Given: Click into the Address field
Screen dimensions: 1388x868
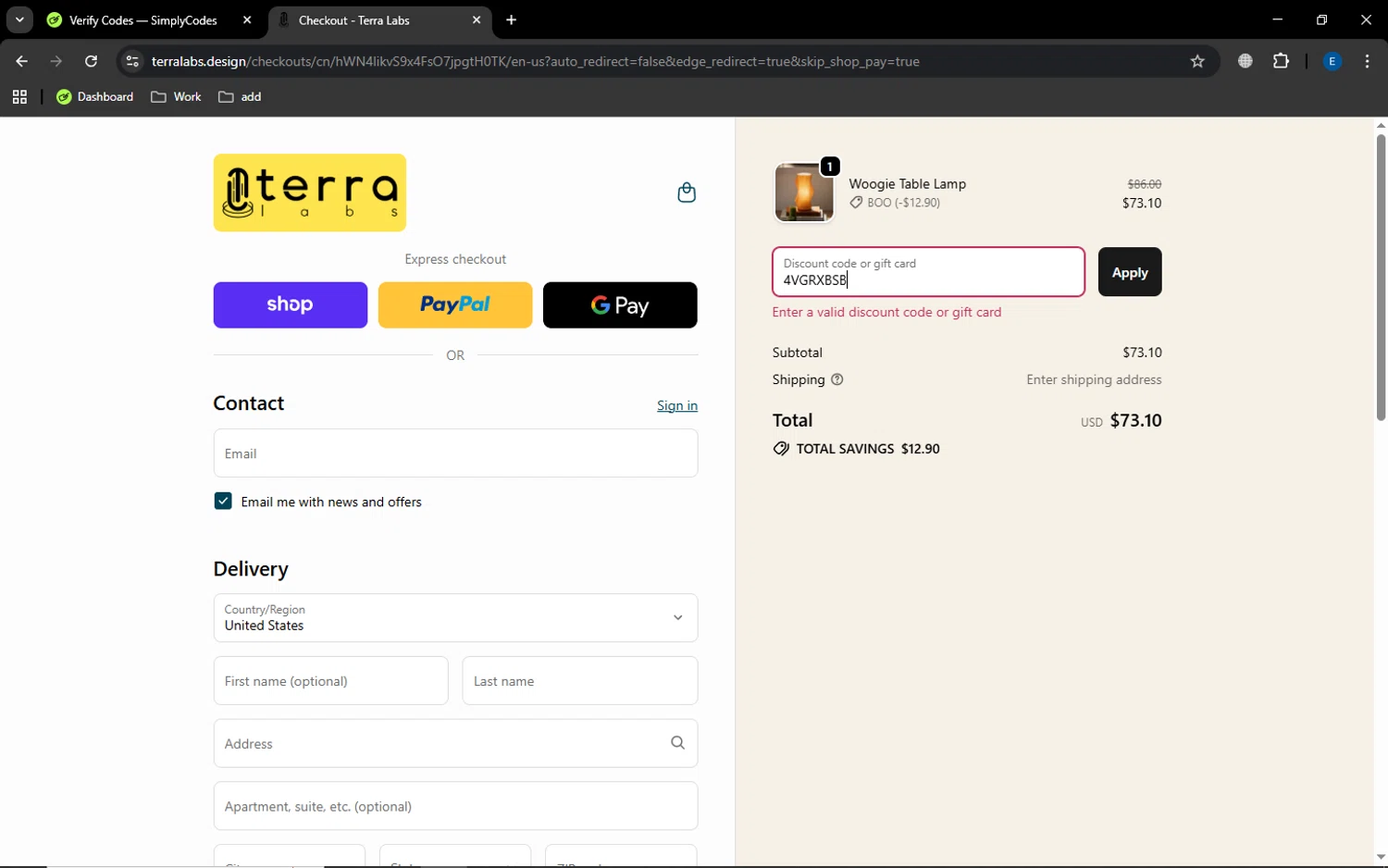Looking at the screenshot, I should point(455,743).
